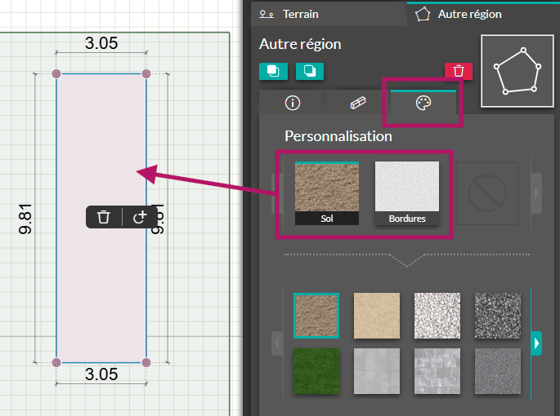This screenshot has height=416, width=560.
Task: Click the top 3.05 dimension label
Action: click(101, 43)
